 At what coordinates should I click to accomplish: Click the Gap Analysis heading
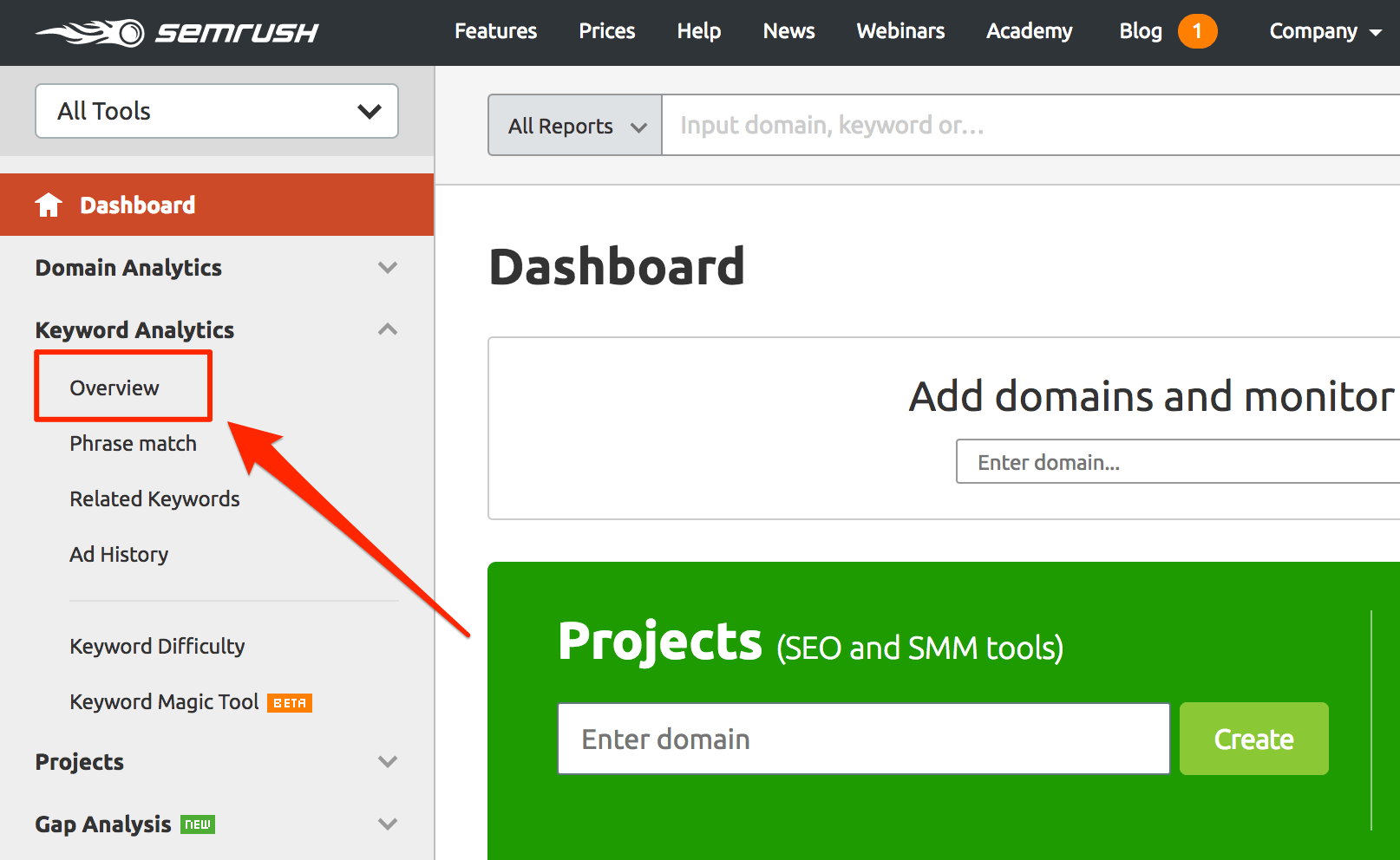103,824
